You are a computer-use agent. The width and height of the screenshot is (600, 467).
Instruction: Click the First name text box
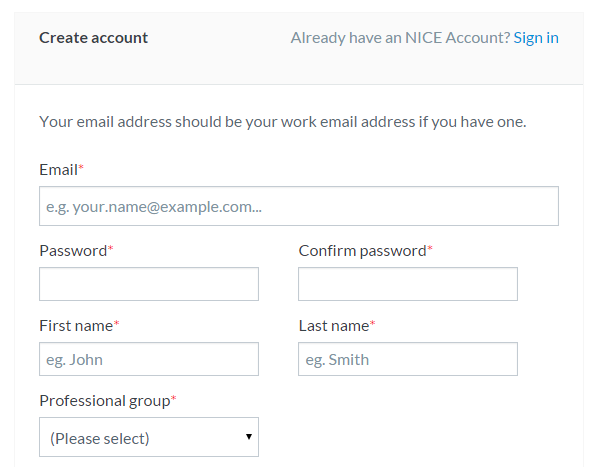[148, 359]
